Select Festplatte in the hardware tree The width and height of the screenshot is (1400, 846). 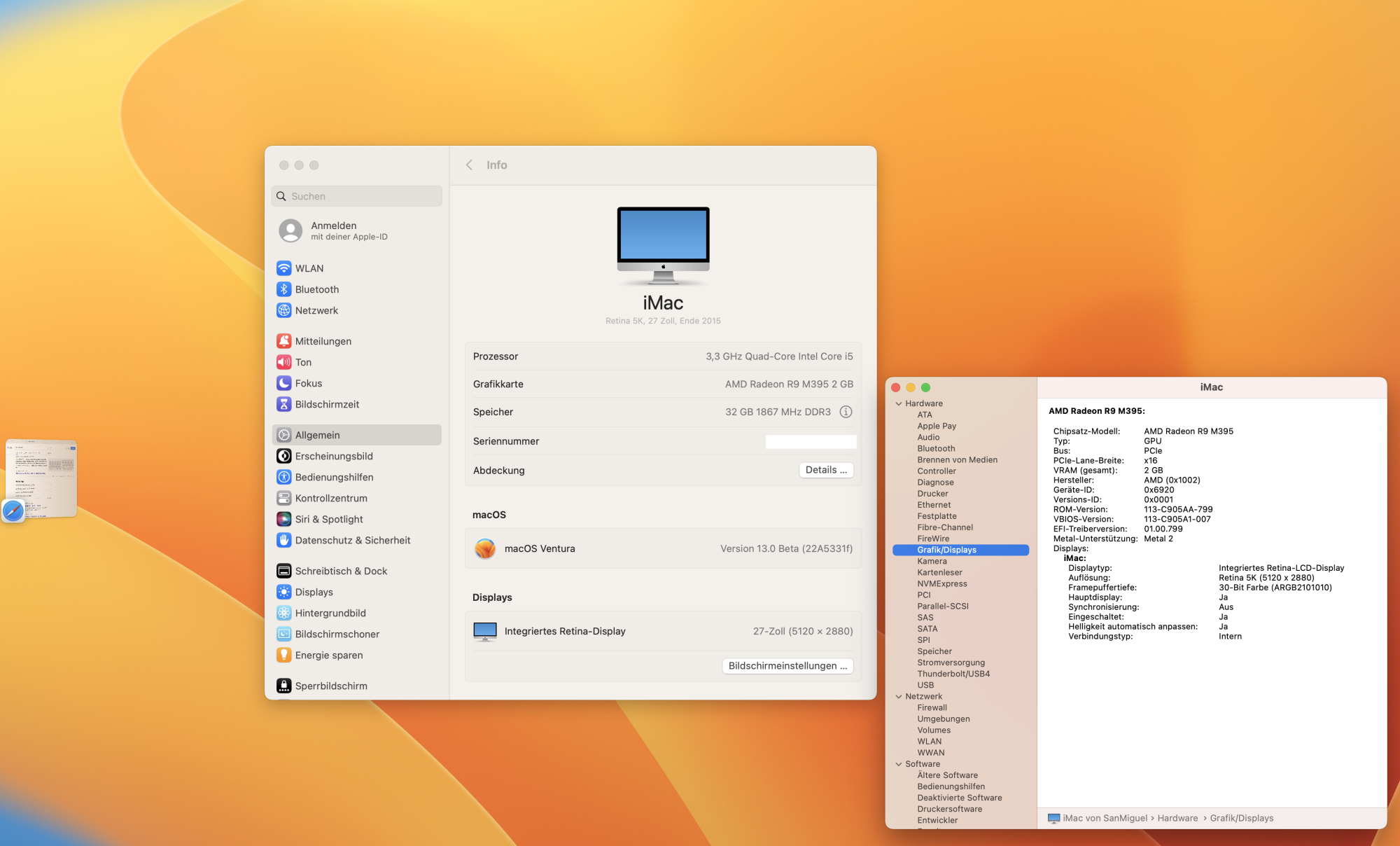937,516
